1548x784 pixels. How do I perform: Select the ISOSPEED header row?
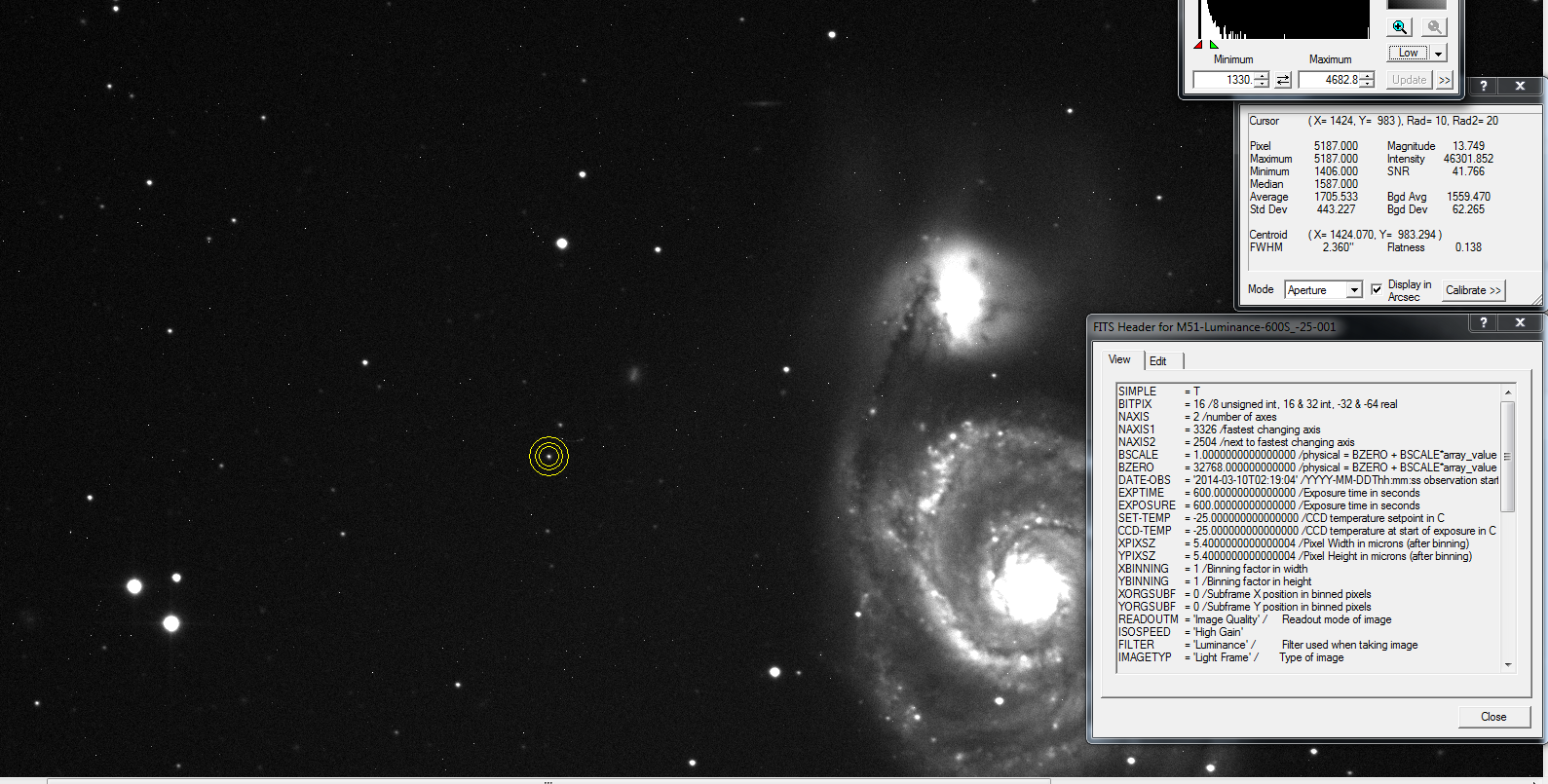(x=1307, y=632)
